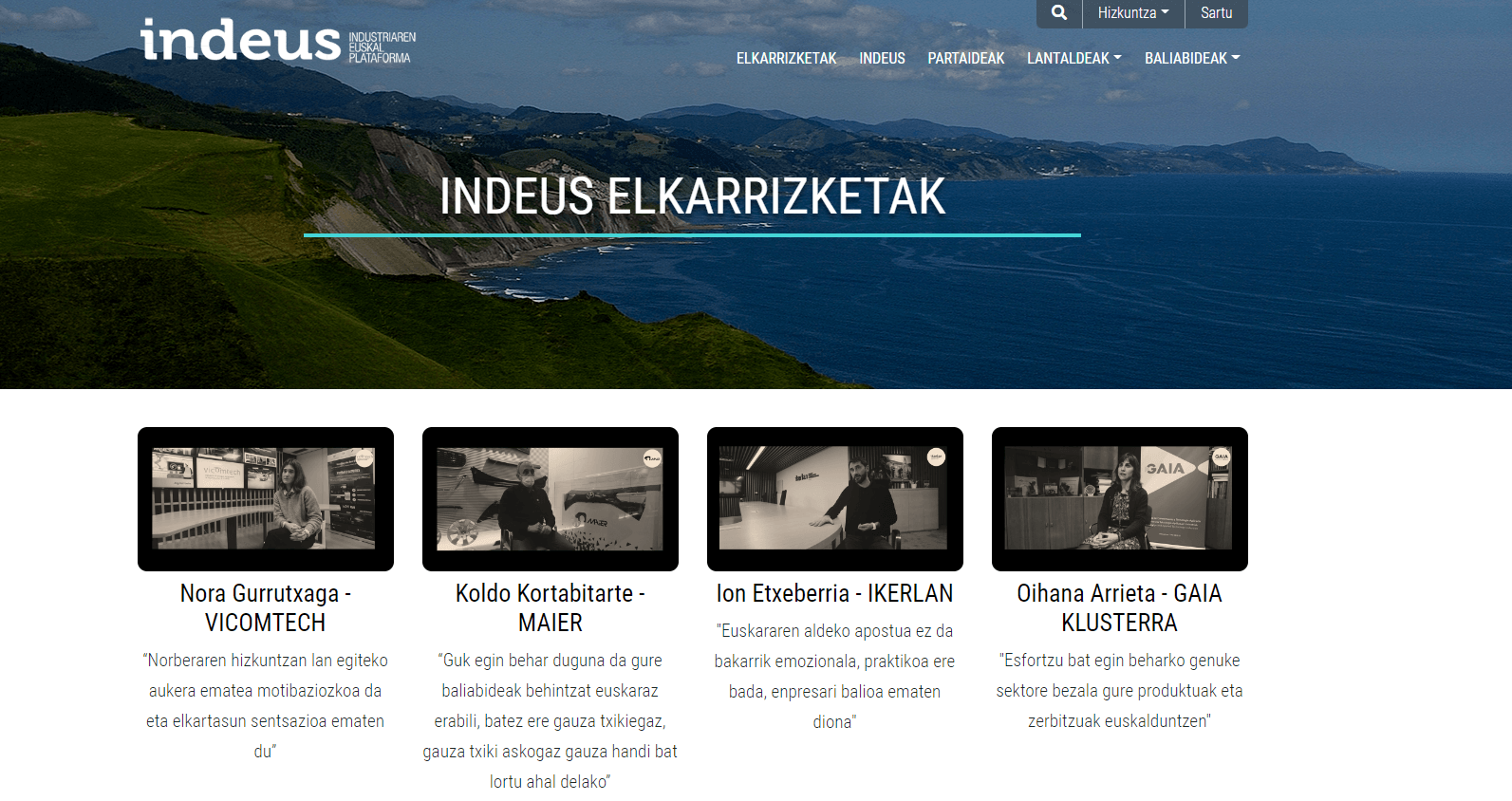Screen dimensions: 1512x801
Task: Click the Ion Etxeberria - IKERLAN title
Action: 835,593
